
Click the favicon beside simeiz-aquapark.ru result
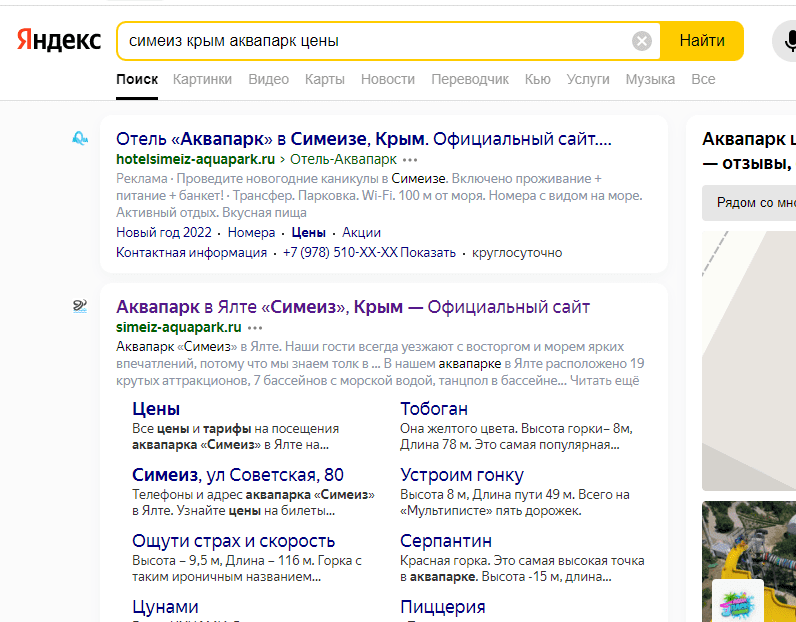(x=80, y=307)
